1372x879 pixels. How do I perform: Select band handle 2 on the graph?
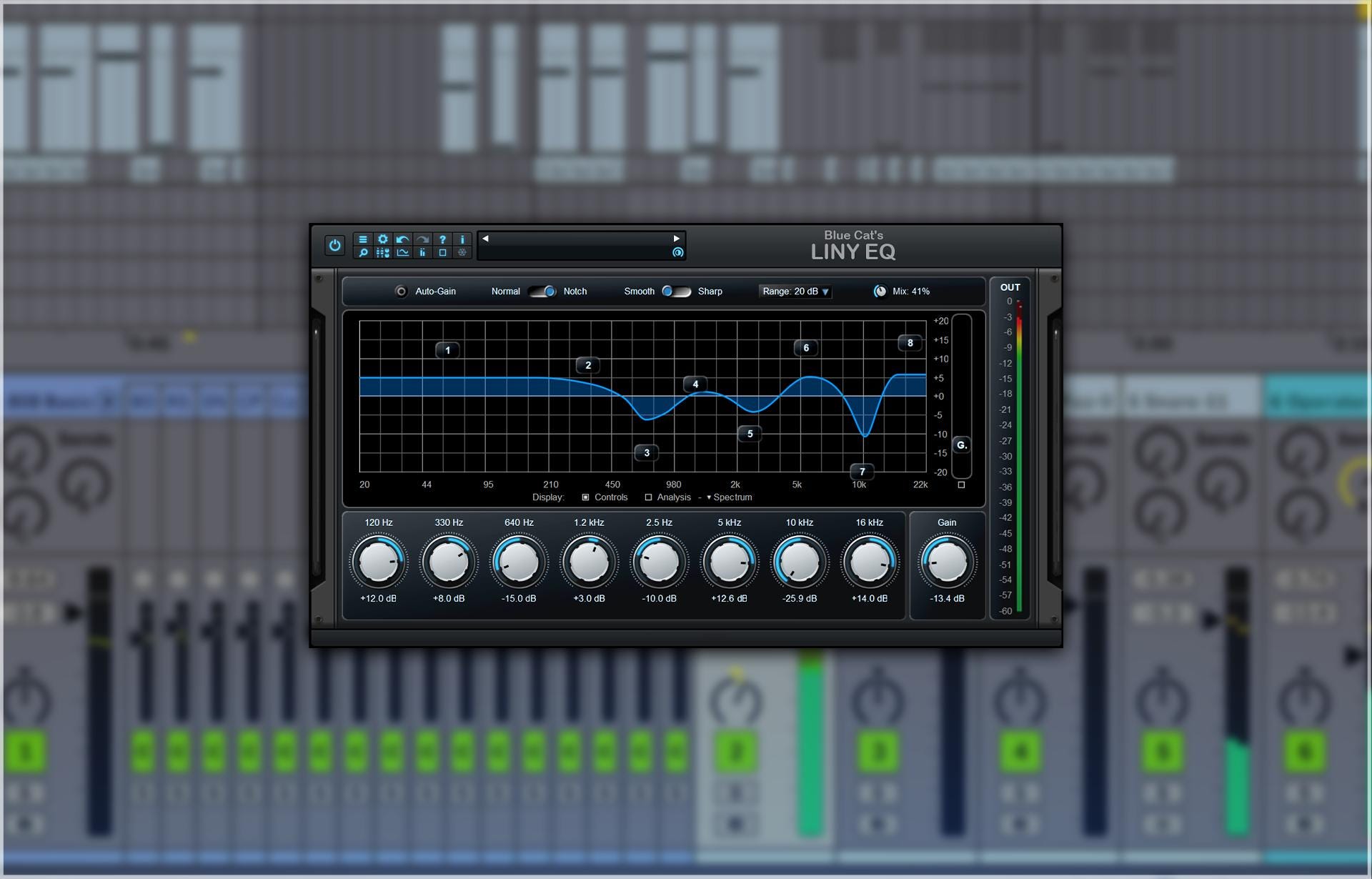click(588, 365)
